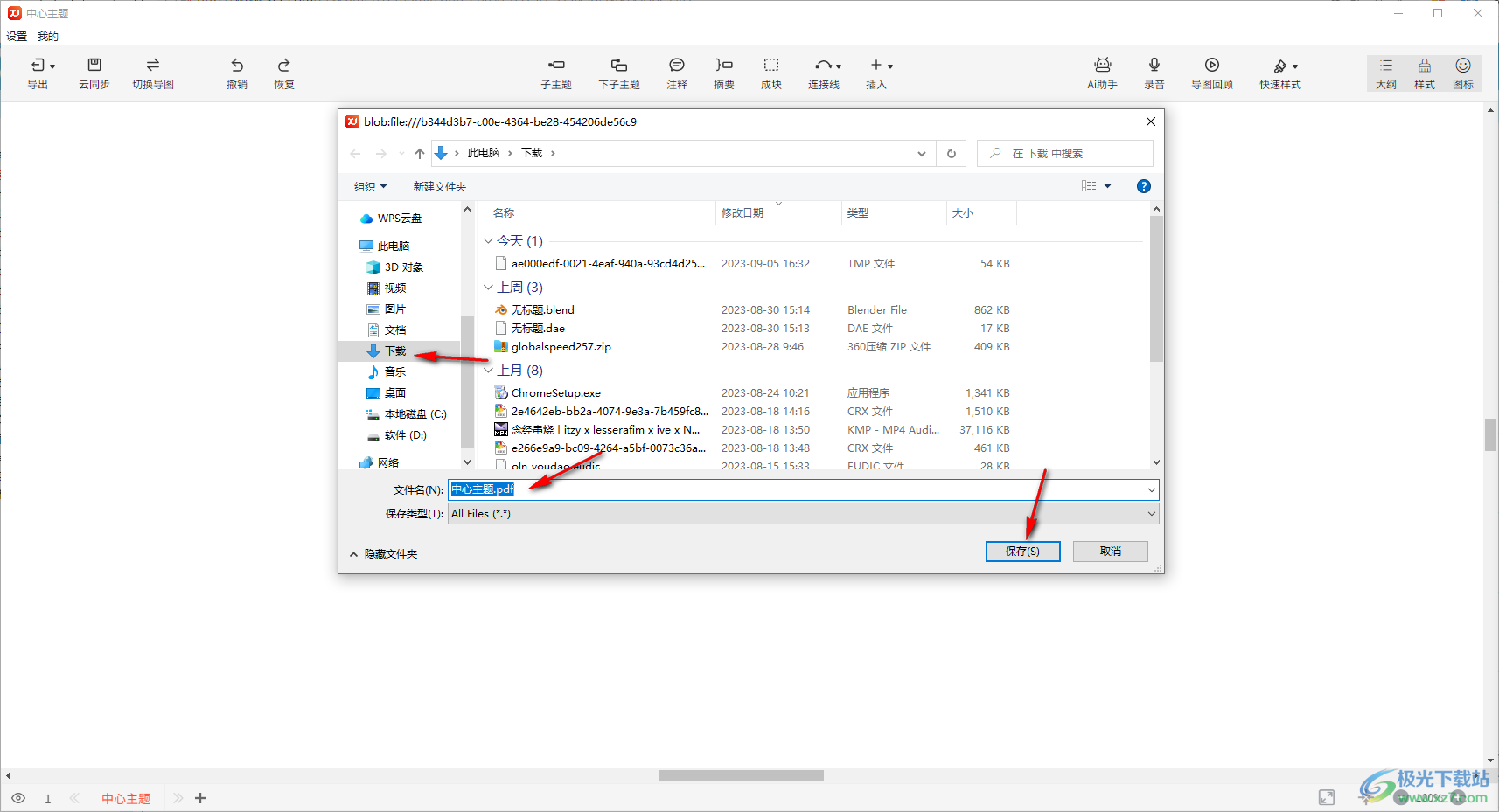Go up one folder level

click(x=420, y=154)
